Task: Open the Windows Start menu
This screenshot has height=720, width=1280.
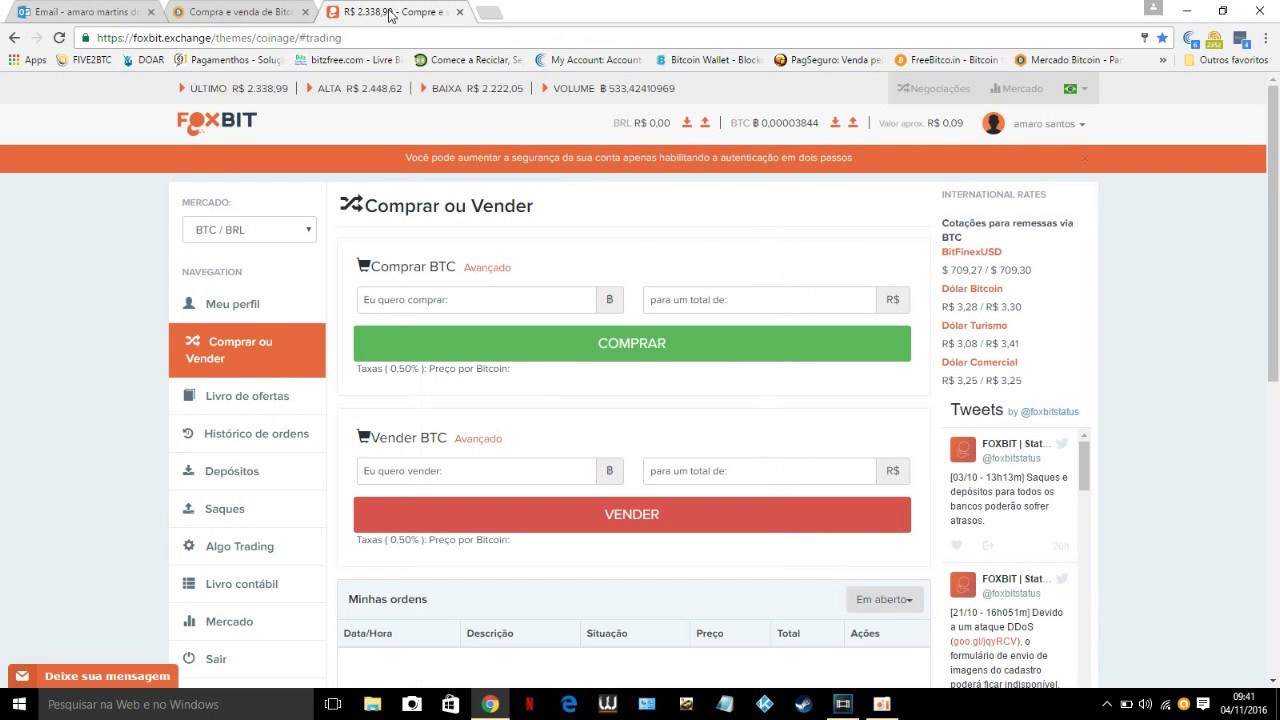Action: coord(20,704)
